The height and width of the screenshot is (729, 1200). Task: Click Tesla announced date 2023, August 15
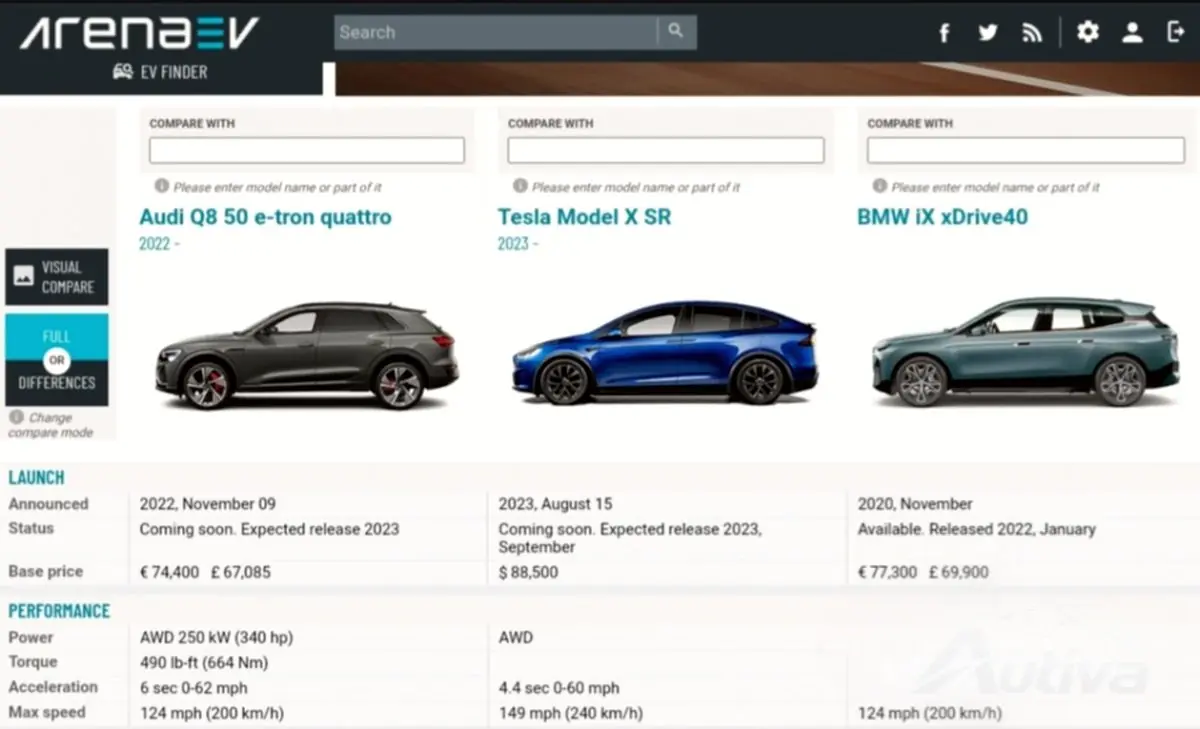click(x=555, y=504)
